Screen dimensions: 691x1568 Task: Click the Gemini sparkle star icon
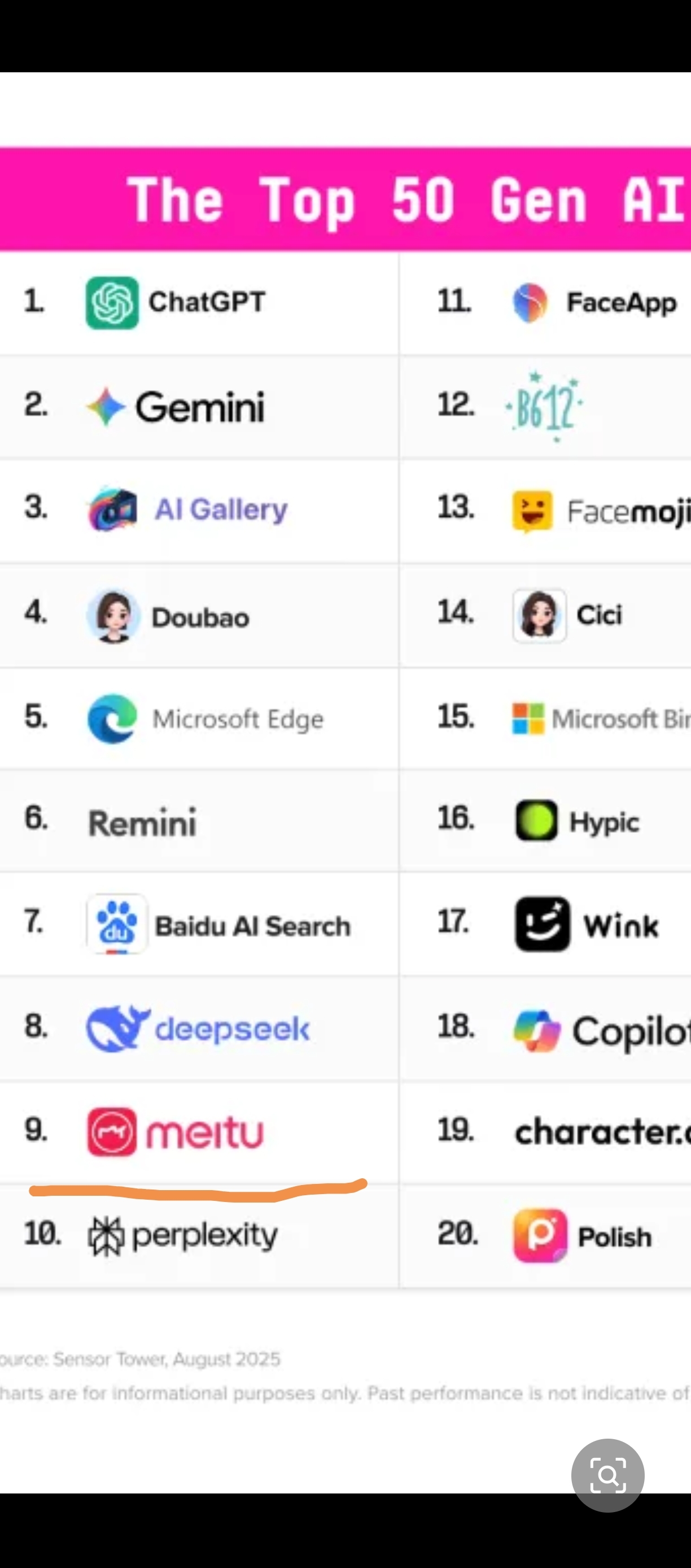click(x=106, y=407)
